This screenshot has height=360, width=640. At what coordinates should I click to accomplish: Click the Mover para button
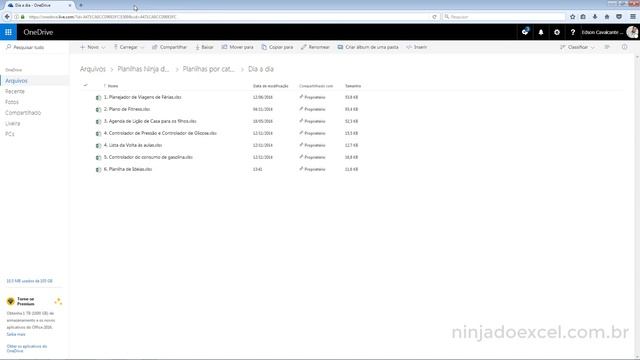tap(238, 47)
